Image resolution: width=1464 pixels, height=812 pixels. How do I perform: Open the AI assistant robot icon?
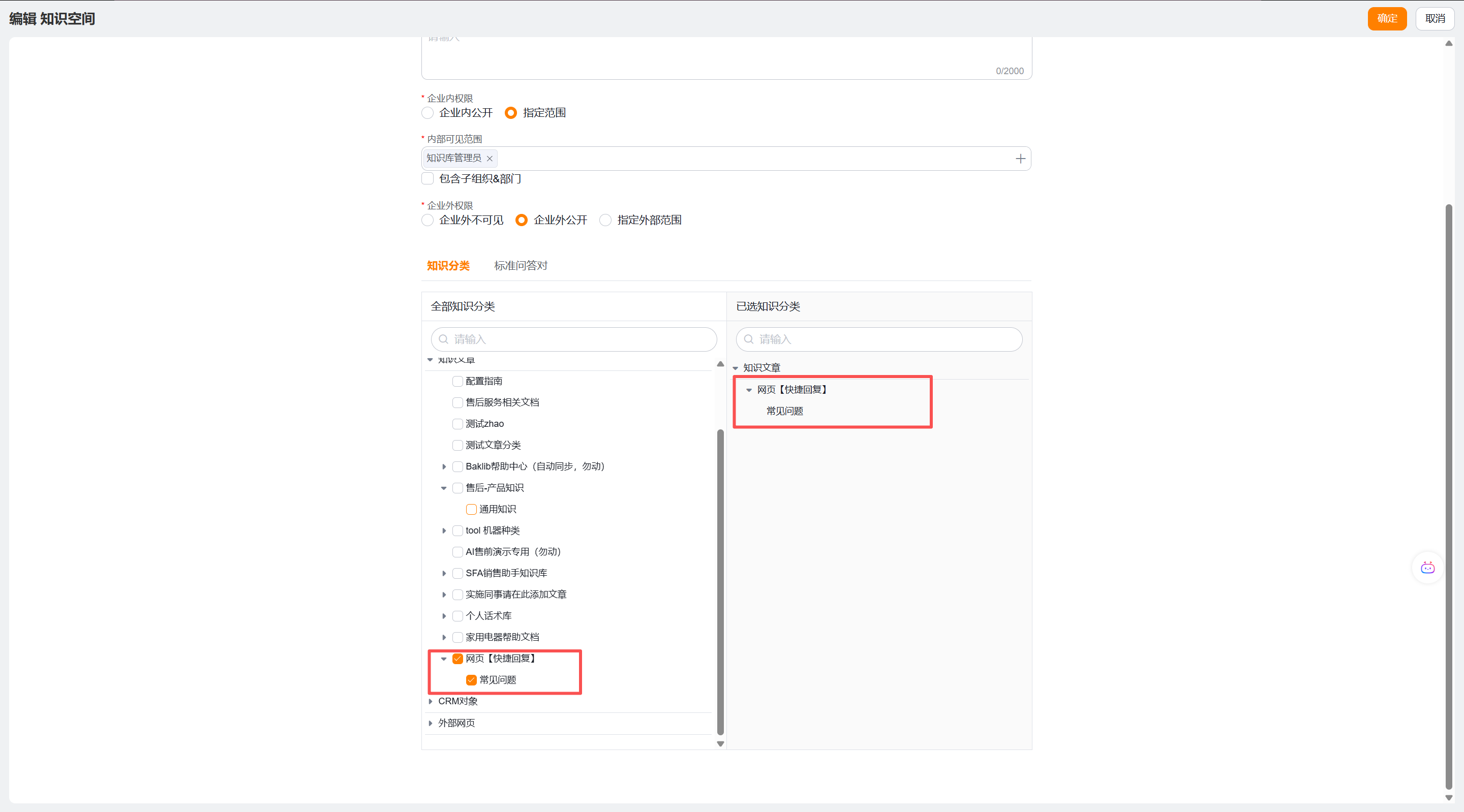1427,568
